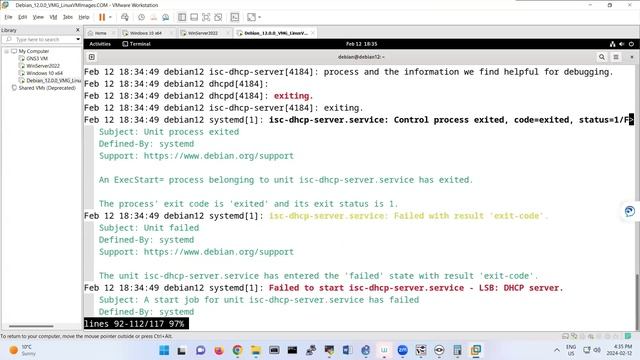Image resolution: width=640 pixels, height=360 pixels.
Task: Open Firefox from the taskbar
Action: [x=219, y=350]
